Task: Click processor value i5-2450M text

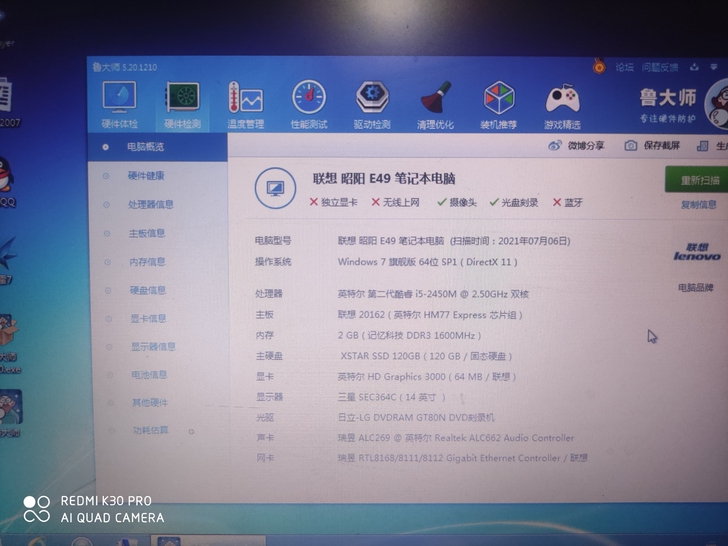Action: click(433, 294)
